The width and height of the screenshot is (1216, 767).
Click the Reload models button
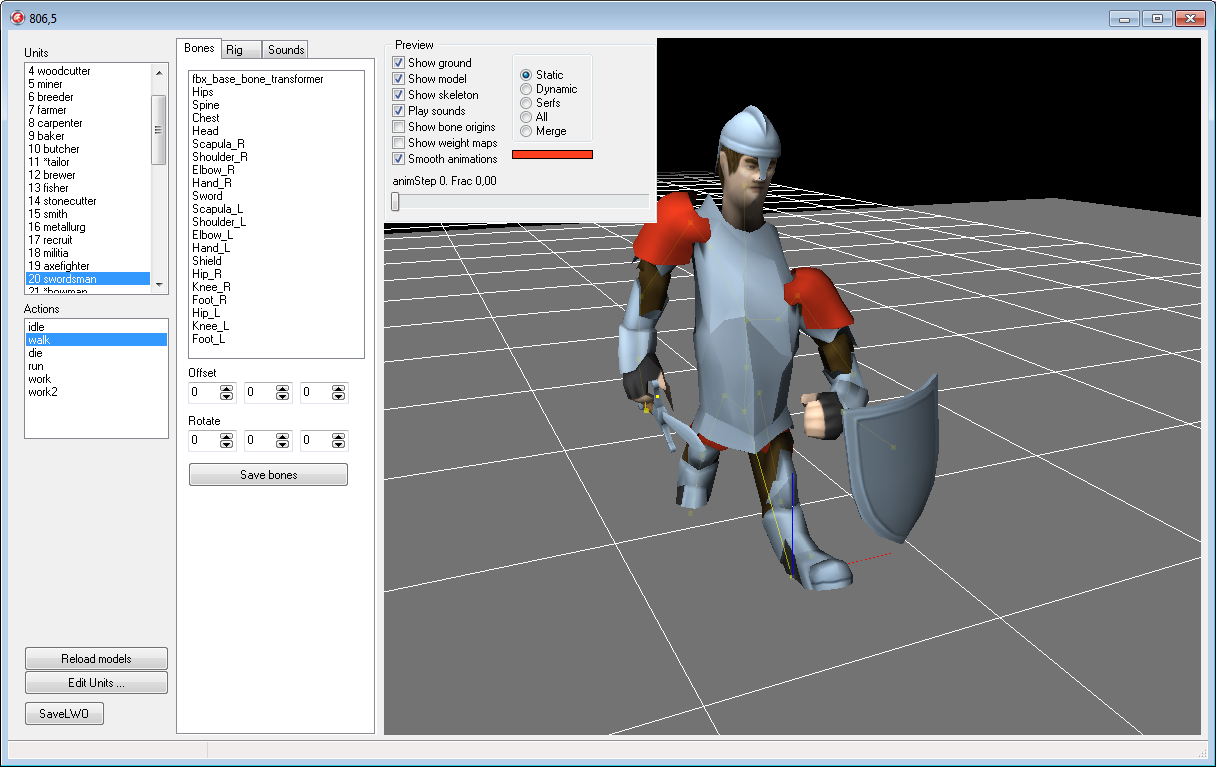tap(96, 659)
